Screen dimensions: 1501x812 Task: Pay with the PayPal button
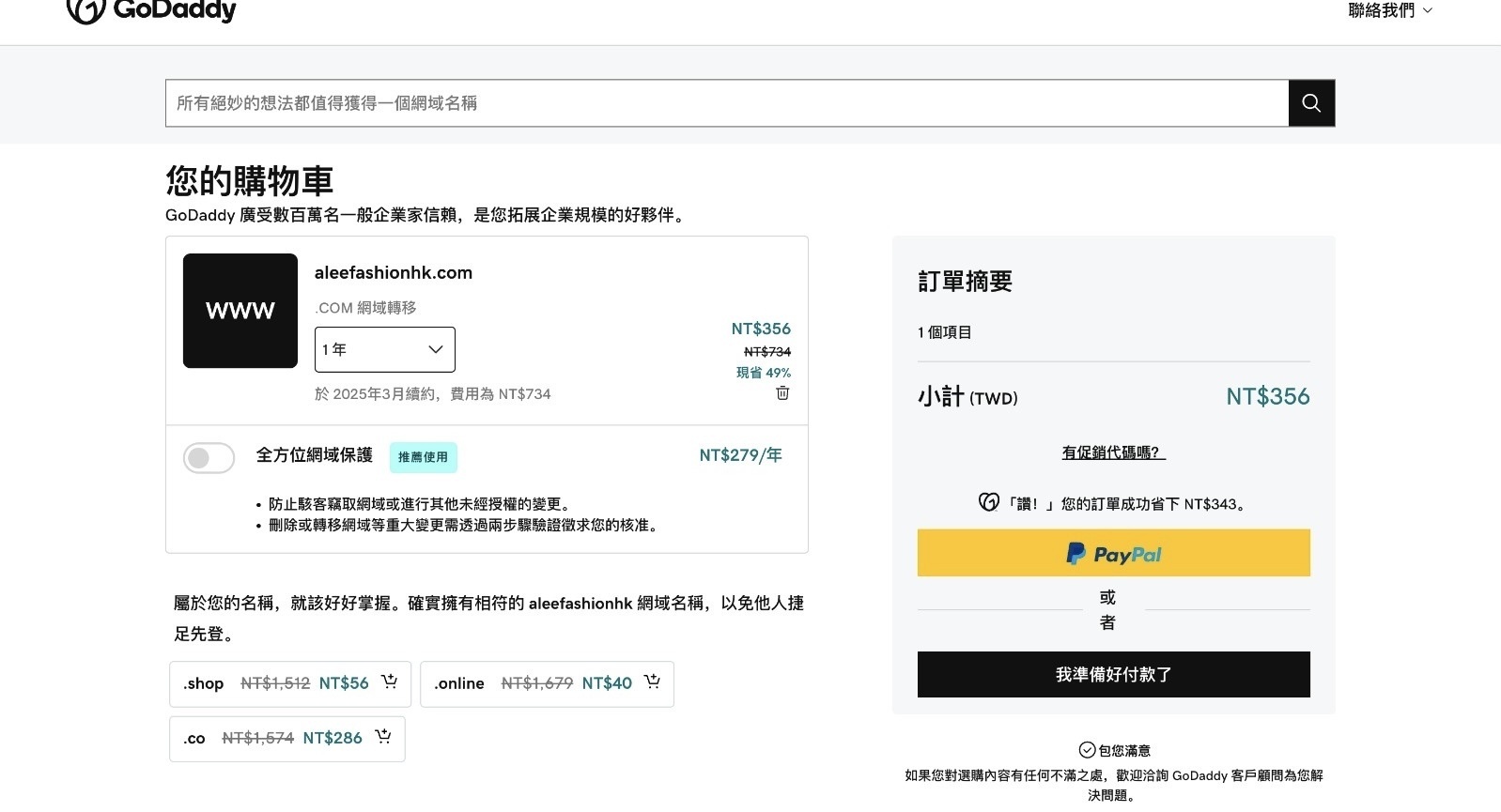tap(1113, 554)
